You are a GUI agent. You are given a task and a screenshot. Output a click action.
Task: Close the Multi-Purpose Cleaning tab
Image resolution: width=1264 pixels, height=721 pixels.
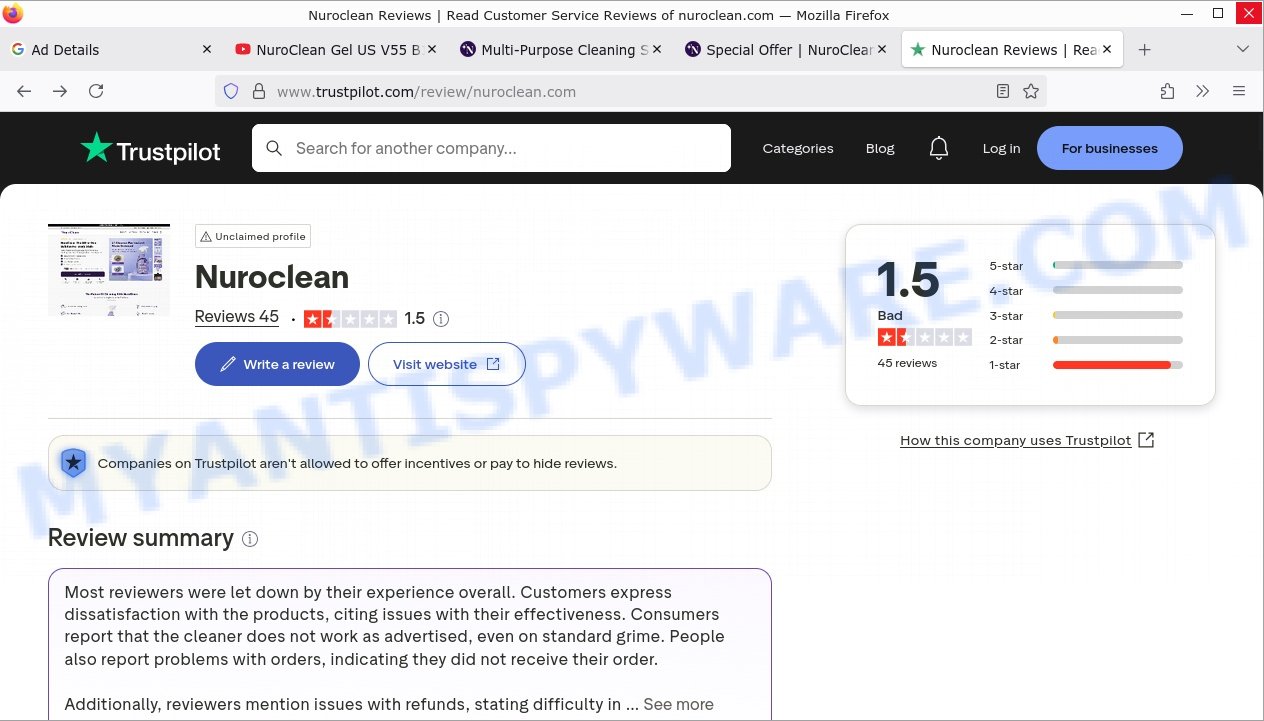657,49
